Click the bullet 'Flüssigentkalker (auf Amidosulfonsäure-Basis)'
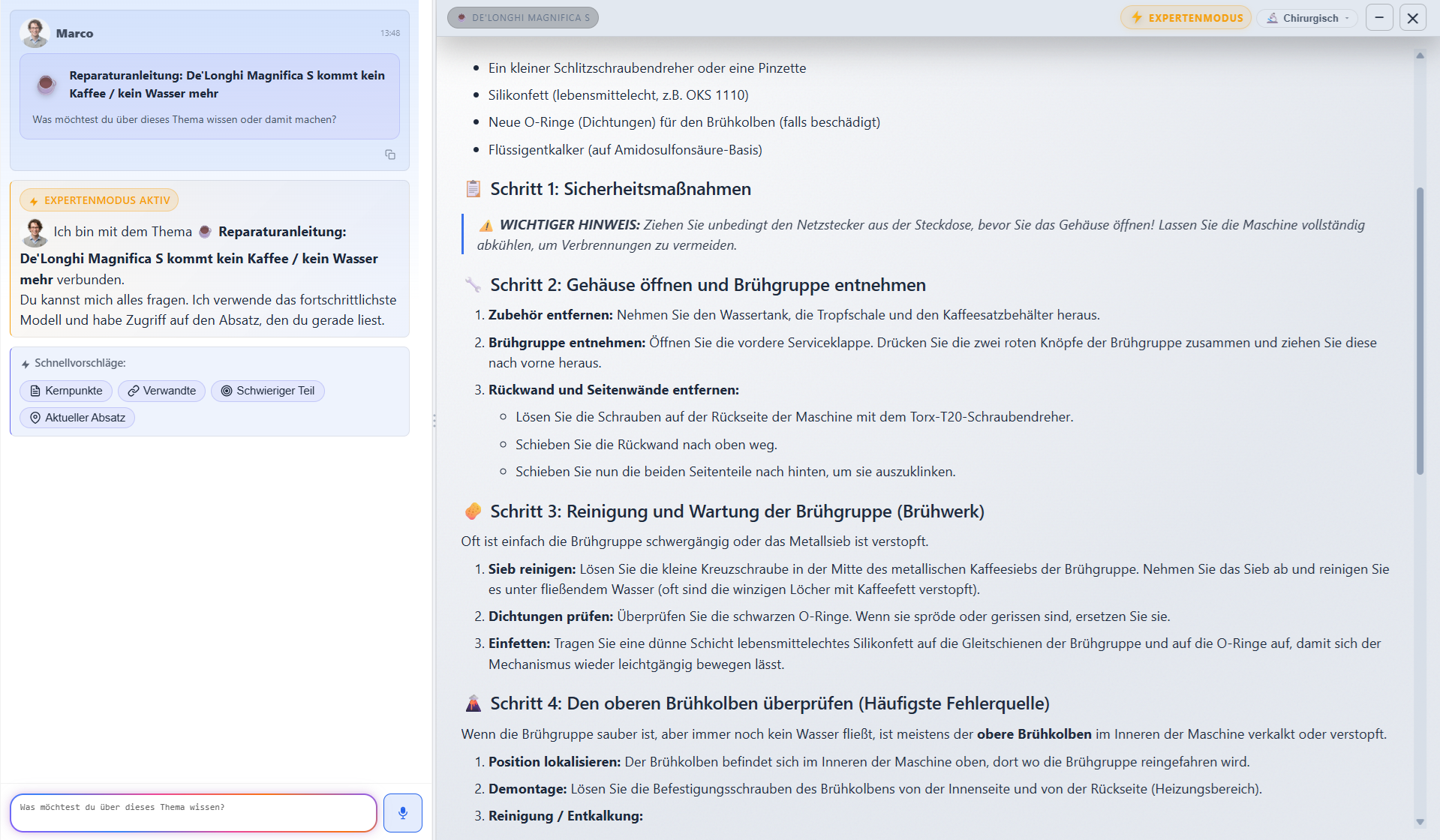 (x=625, y=150)
